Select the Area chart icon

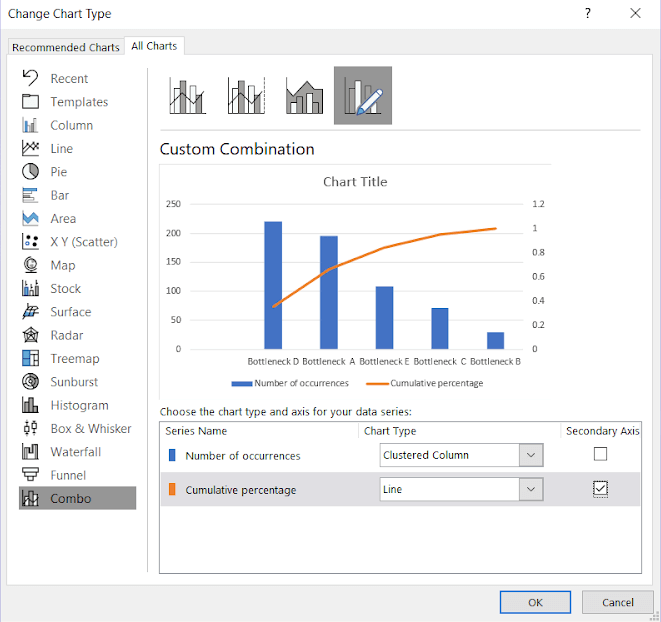click(x=30, y=218)
